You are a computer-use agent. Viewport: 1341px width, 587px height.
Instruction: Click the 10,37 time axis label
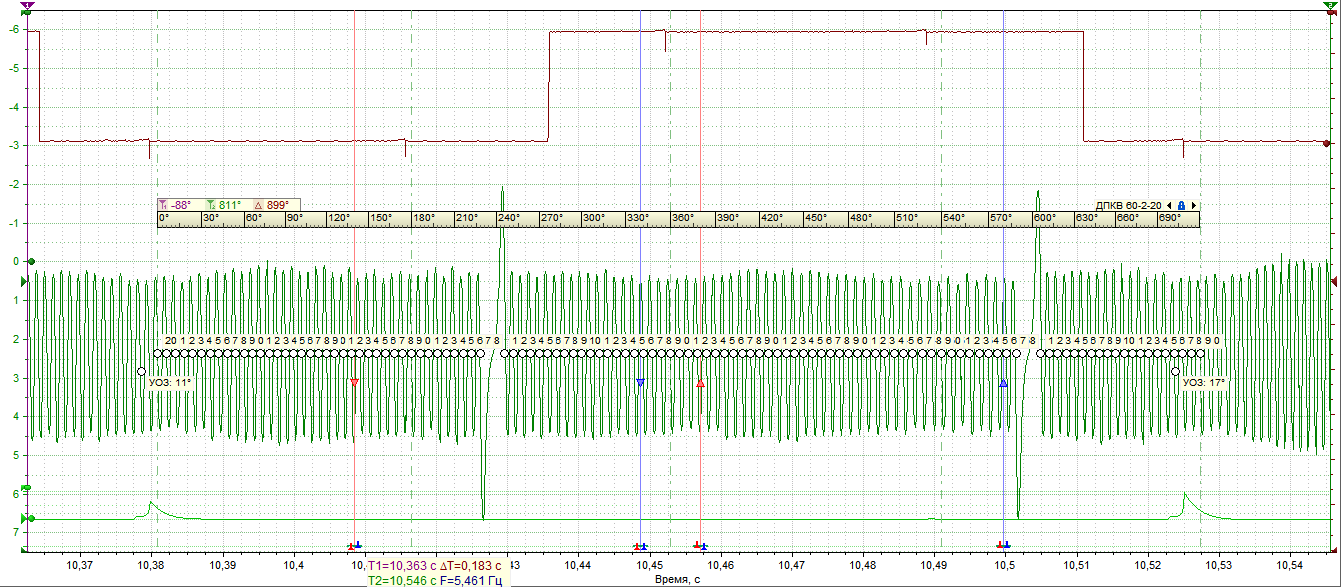(80, 566)
